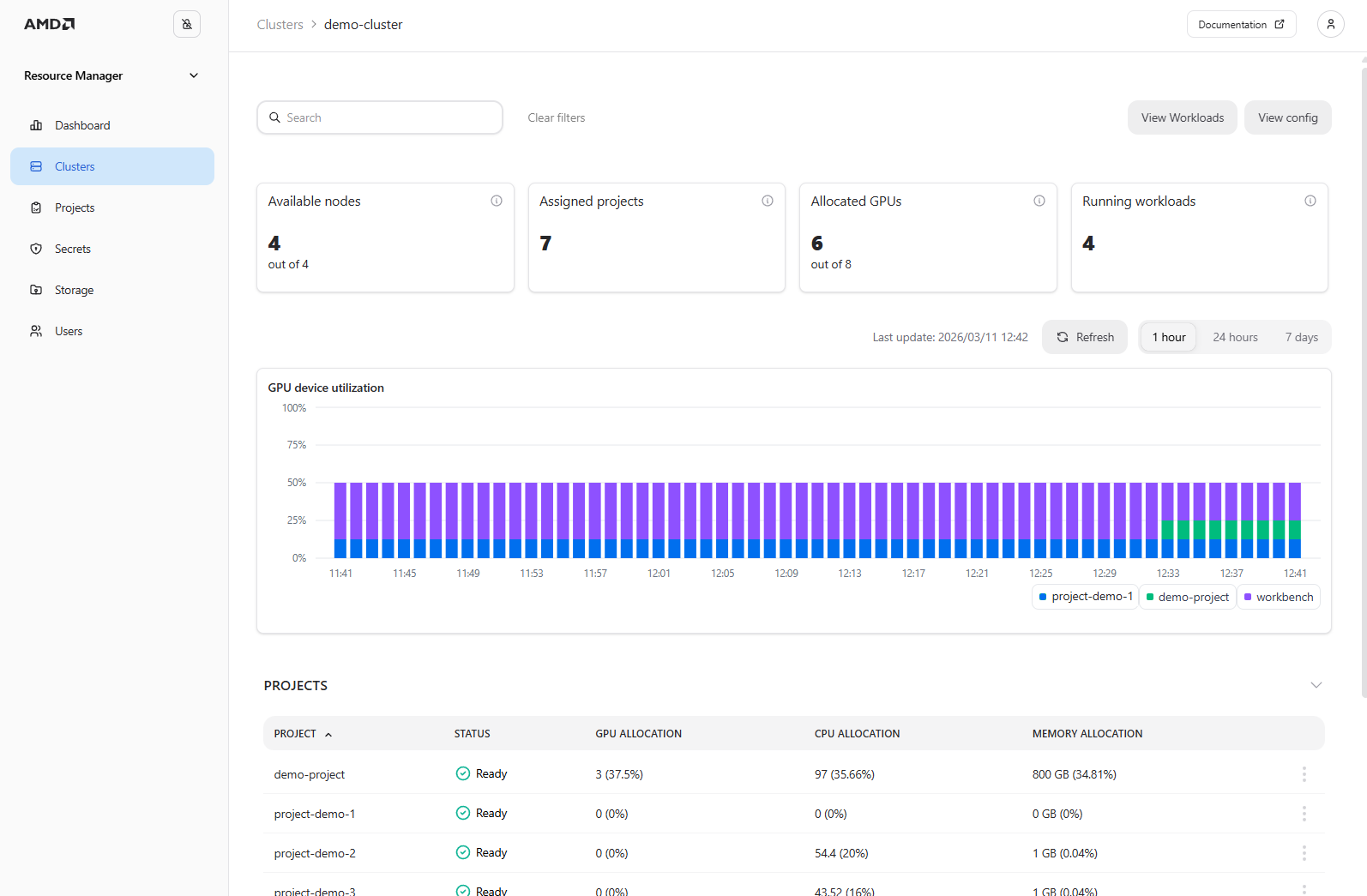Sort table by CPU ALLOCATION column

(858, 734)
